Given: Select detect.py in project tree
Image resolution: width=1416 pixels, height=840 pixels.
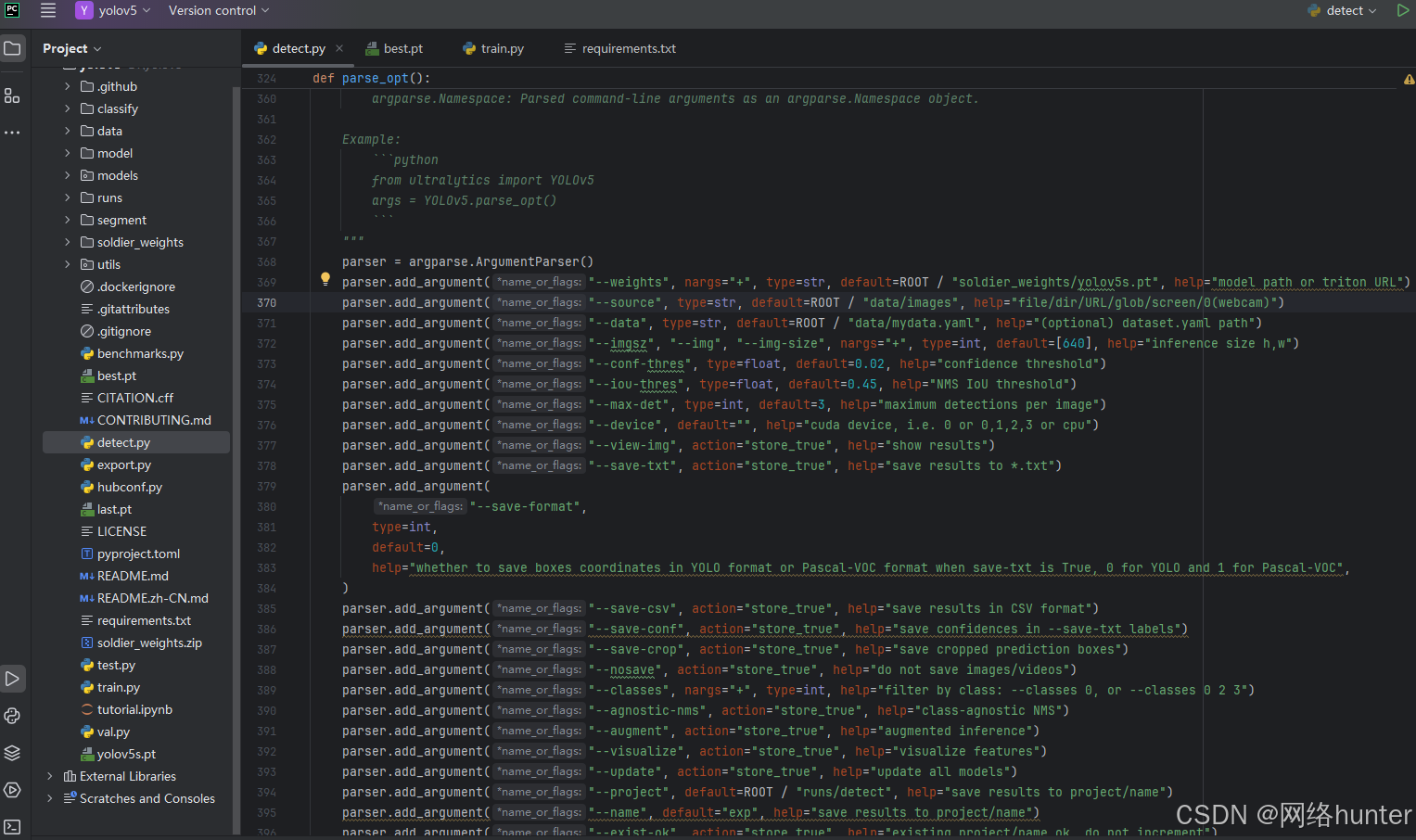Looking at the screenshot, I should [135, 442].
